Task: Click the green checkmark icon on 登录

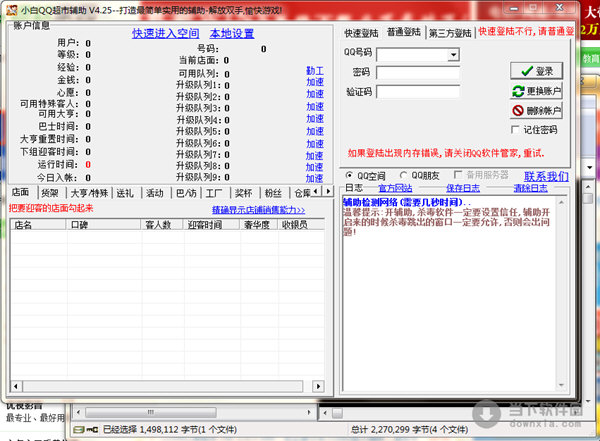Action: pos(527,71)
